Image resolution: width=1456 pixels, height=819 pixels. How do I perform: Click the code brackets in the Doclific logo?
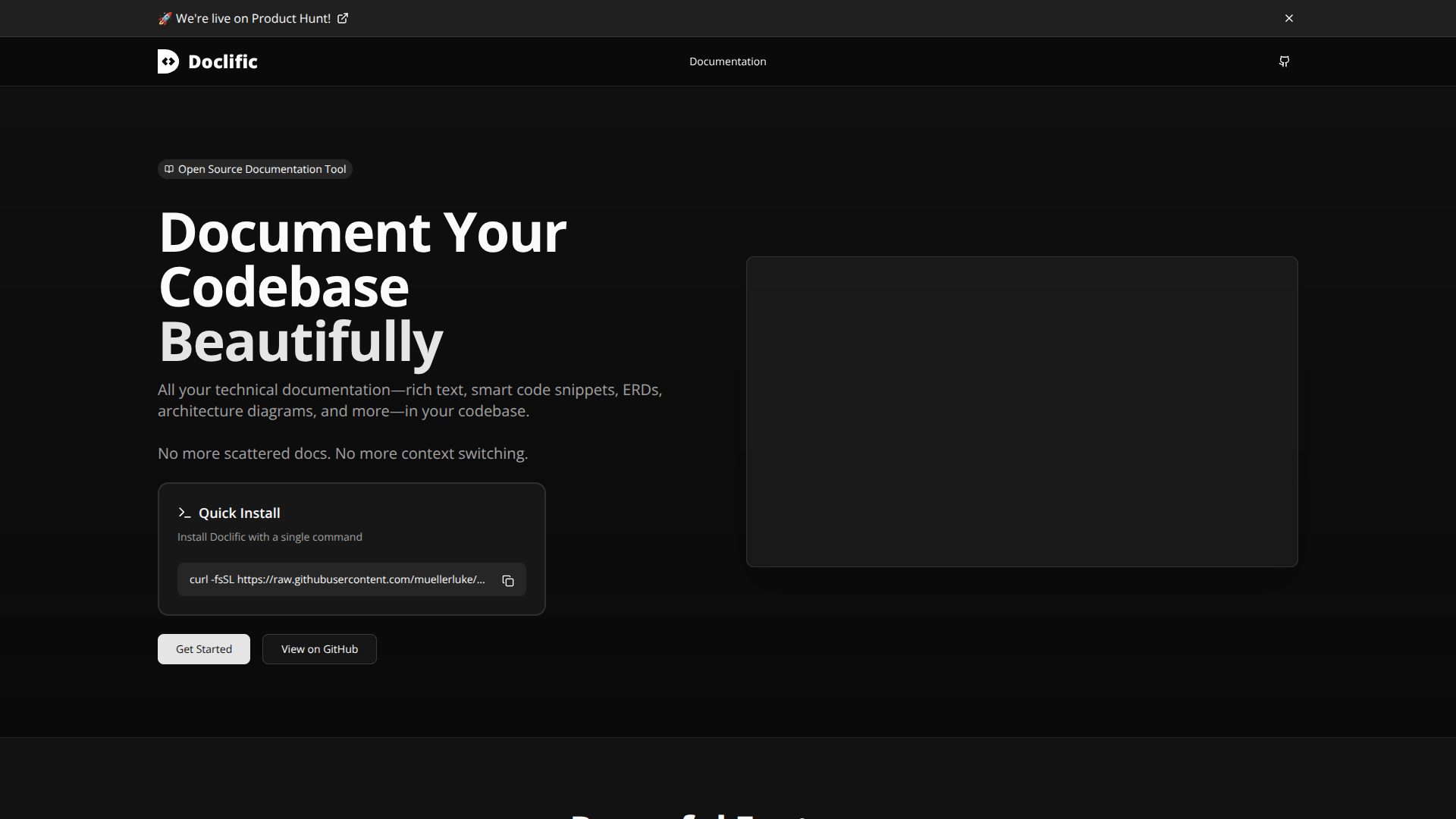tap(168, 61)
